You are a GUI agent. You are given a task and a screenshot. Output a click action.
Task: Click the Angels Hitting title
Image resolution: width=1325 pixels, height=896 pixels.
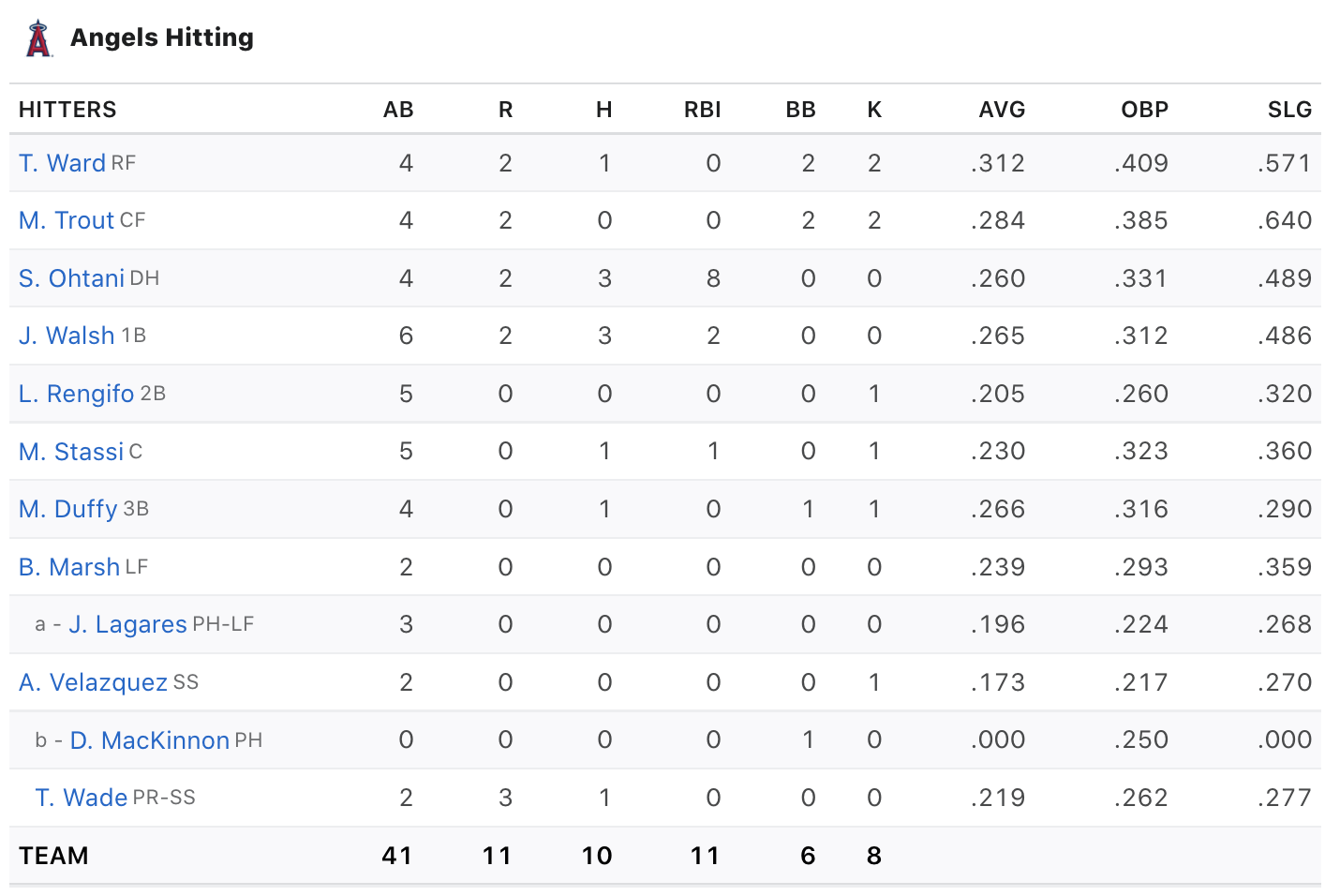(x=162, y=37)
